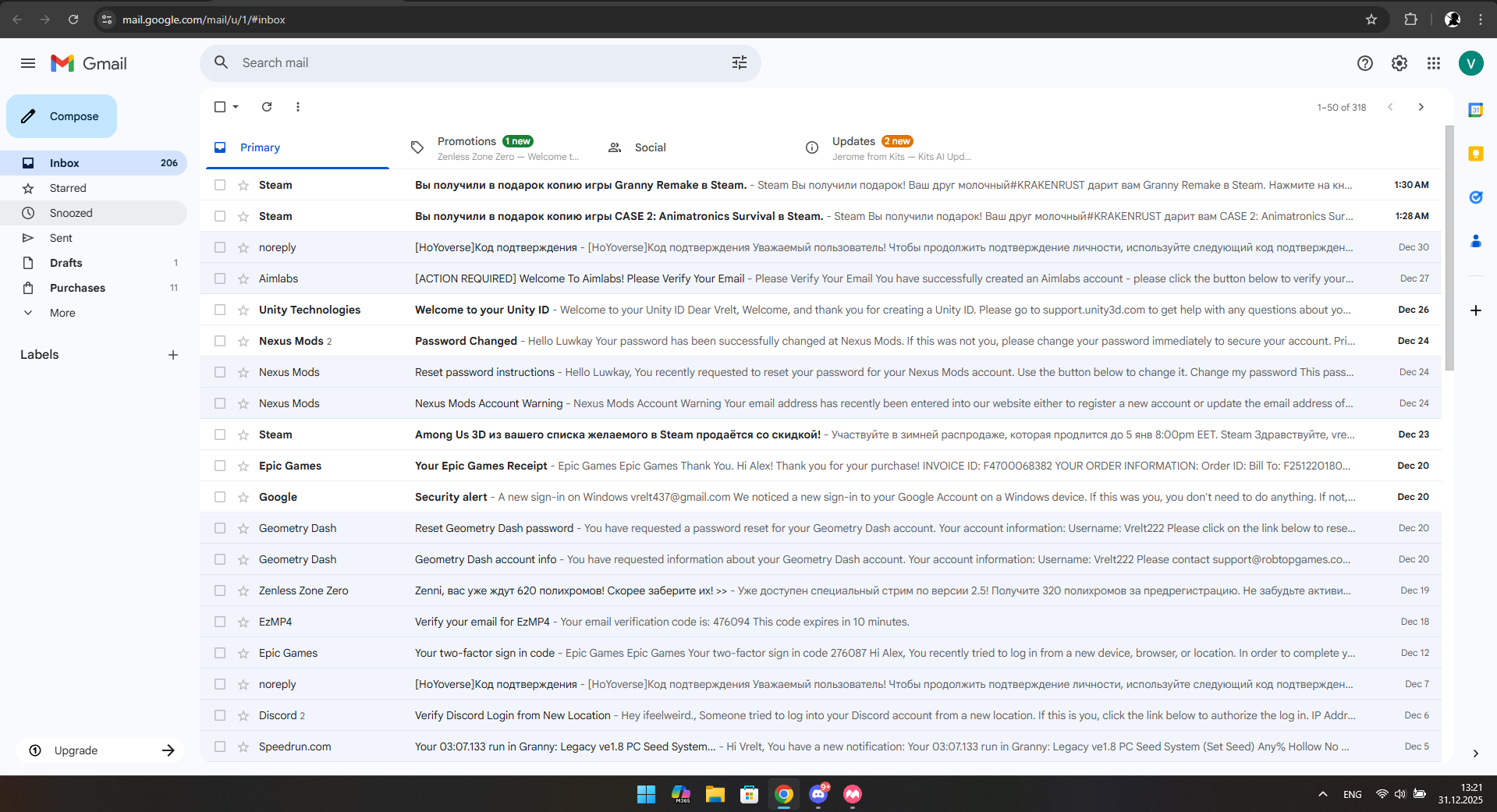Refresh the inbox
Screen dimensions: 1497x812
tap(267, 107)
